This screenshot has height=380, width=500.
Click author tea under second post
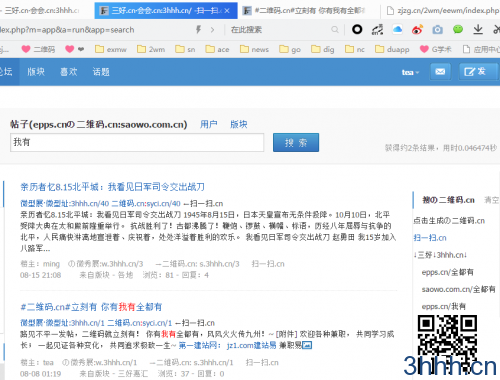(x=48, y=362)
